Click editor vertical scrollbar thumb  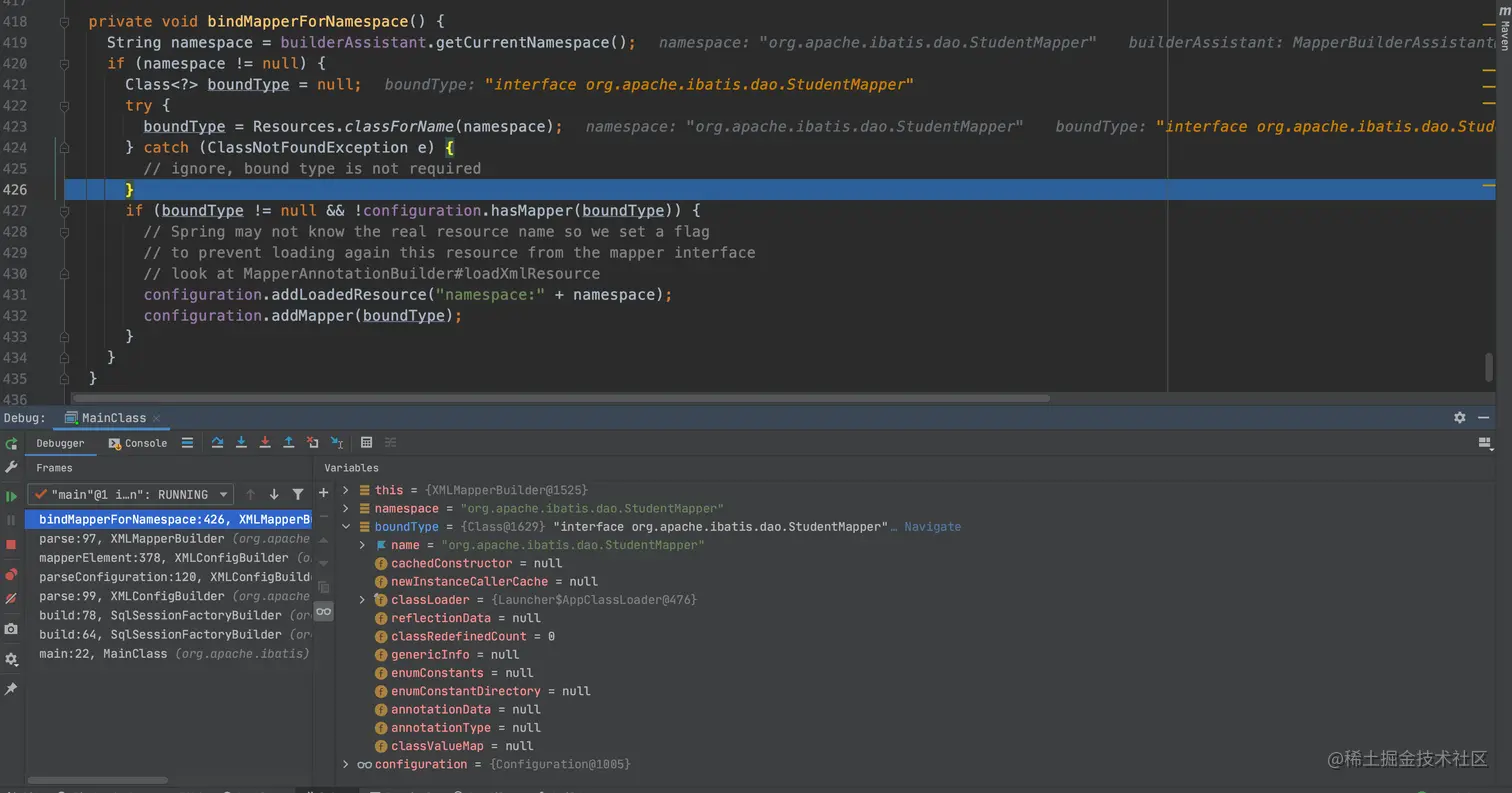tap(1488, 367)
